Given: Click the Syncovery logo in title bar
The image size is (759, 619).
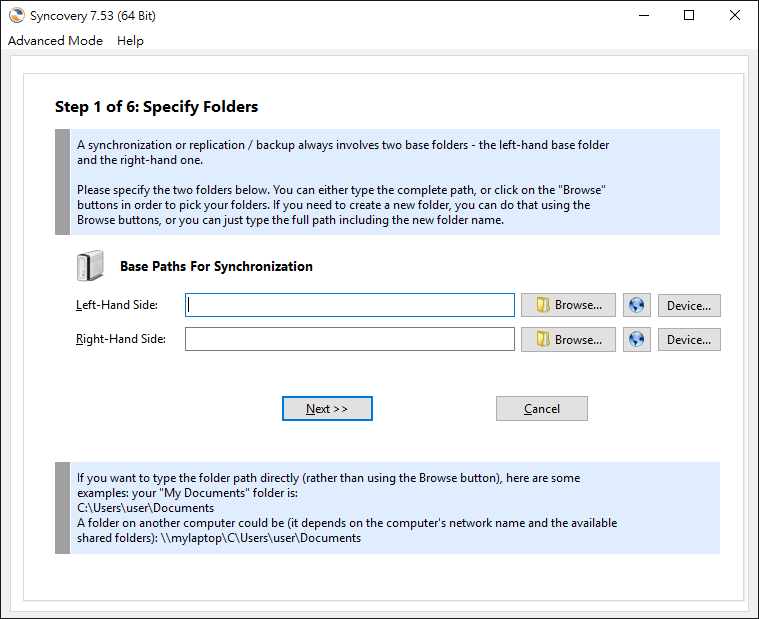Looking at the screenshot, I should pyautogui.click(x=16, y=15).
